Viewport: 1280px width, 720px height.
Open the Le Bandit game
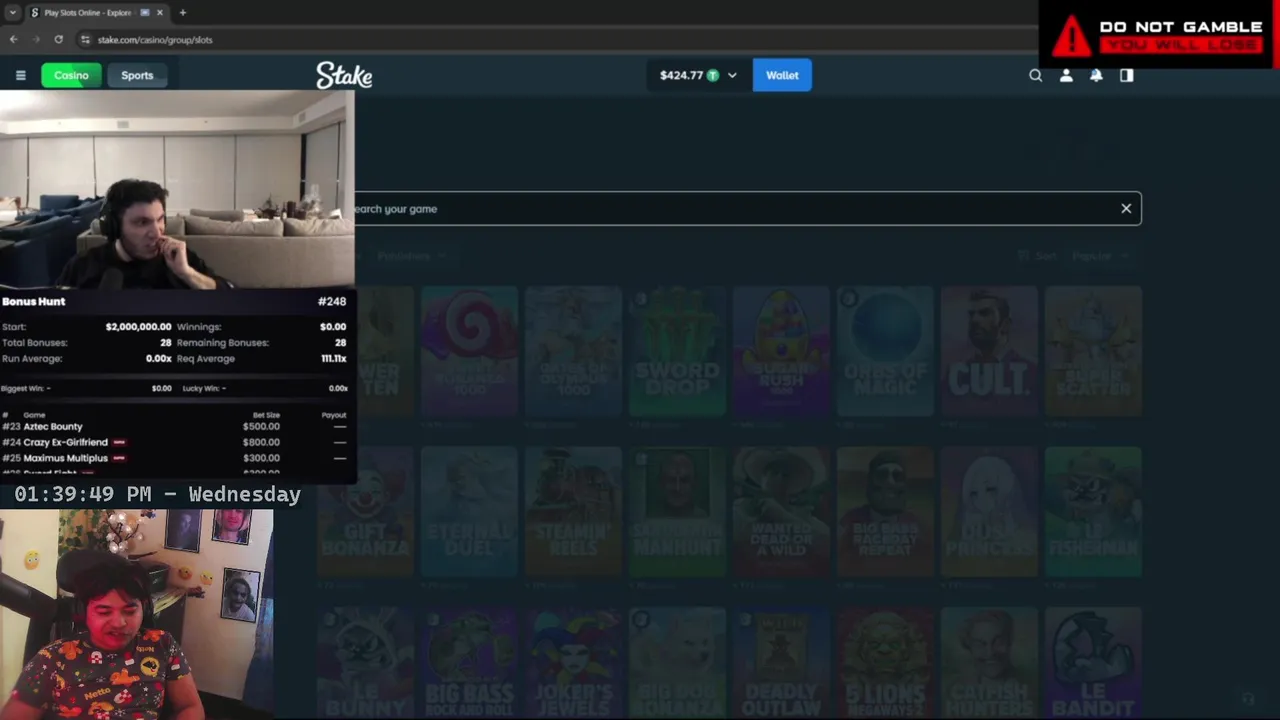coord(1093,663)
